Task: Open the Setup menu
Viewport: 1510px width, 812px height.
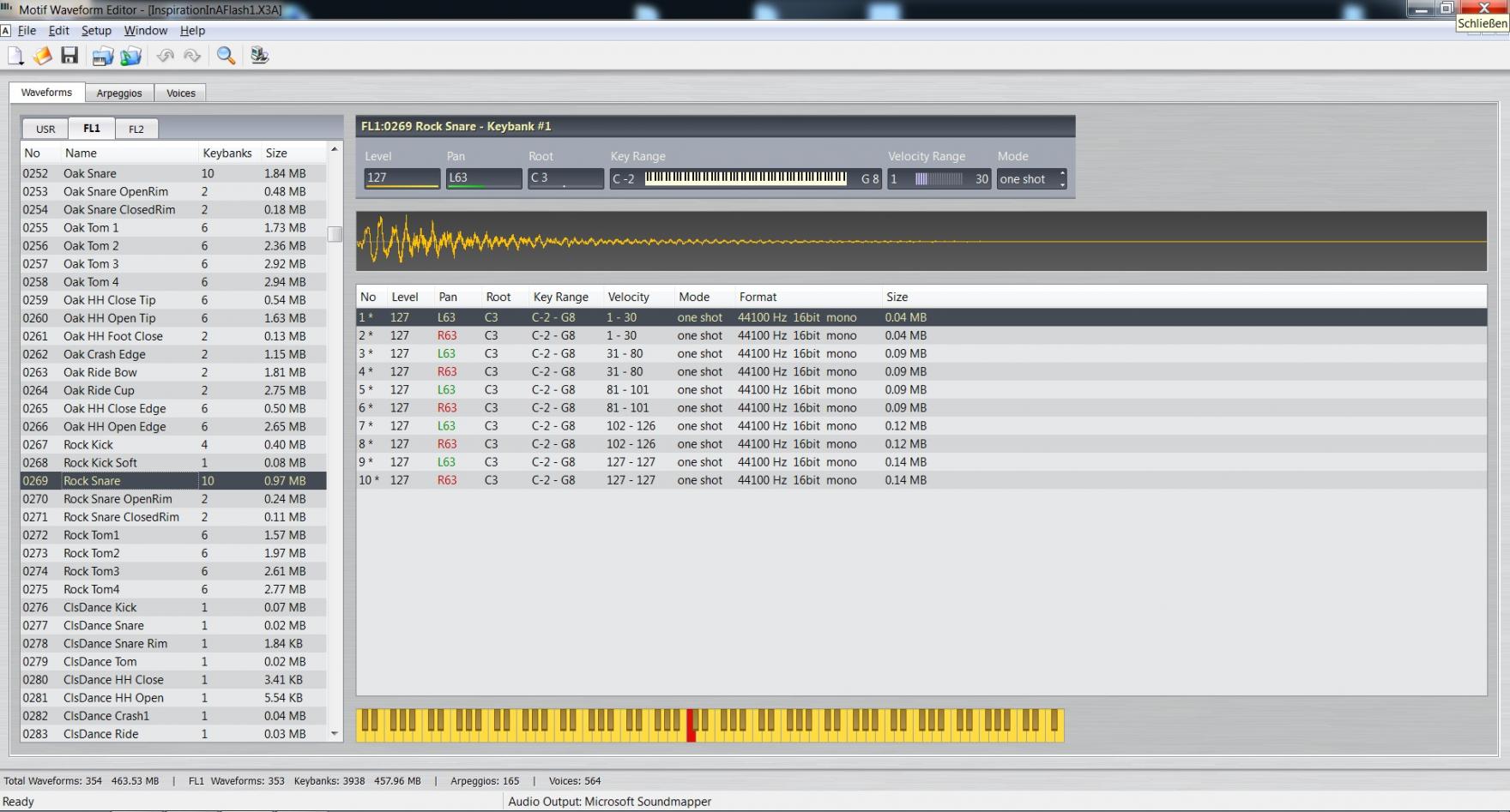Action: tap(96, 30)
